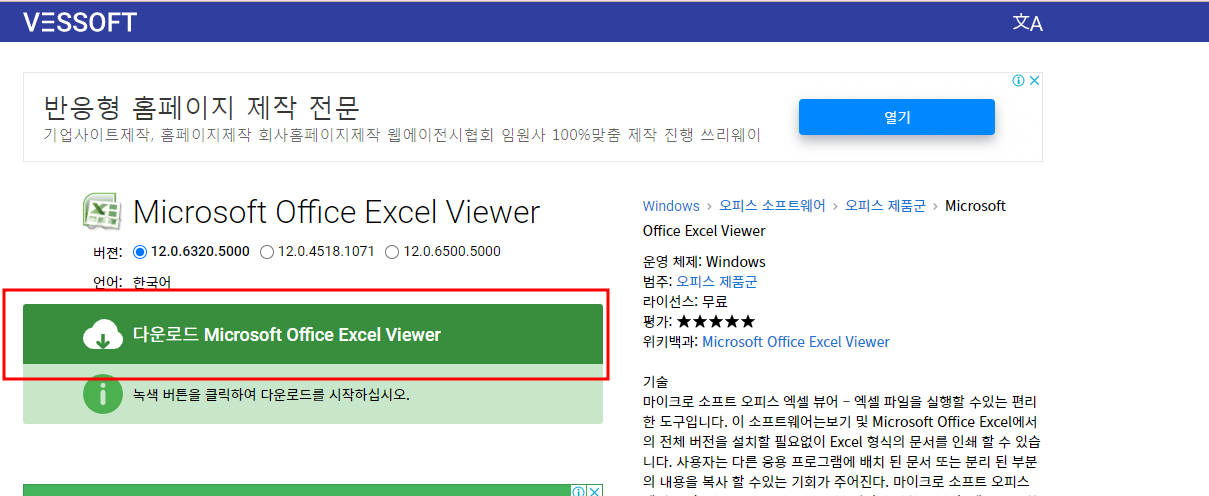Viewport: 1209px width, 496px height.
Task: Close the bottom green ad
Action: point(594,491)
